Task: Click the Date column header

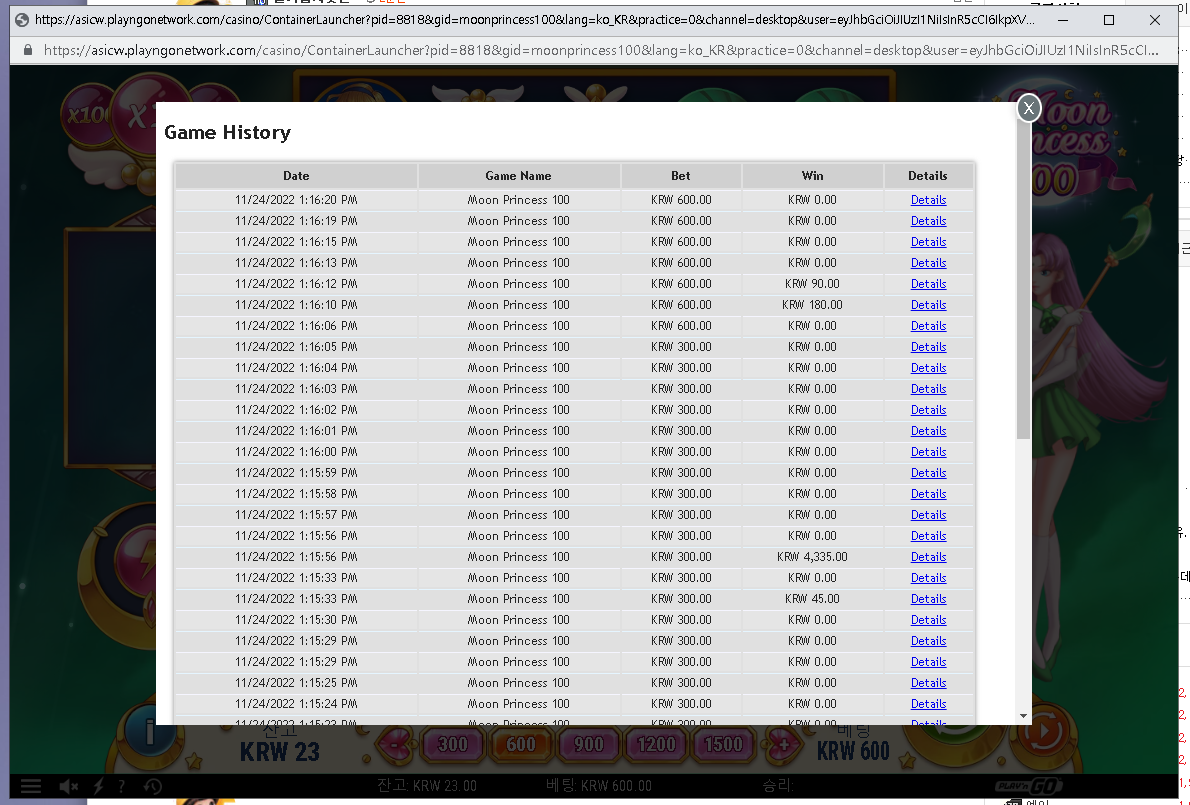Action: 296,175
